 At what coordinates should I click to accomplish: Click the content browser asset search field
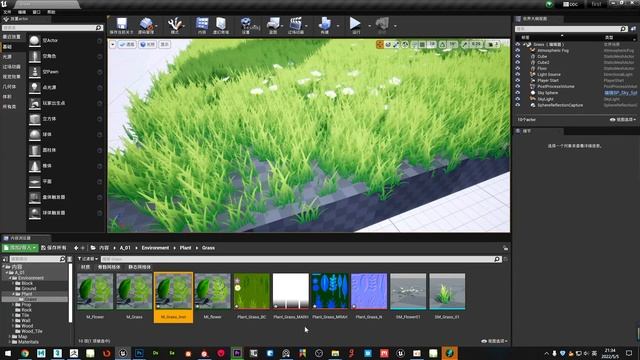(x=301, y=259)
